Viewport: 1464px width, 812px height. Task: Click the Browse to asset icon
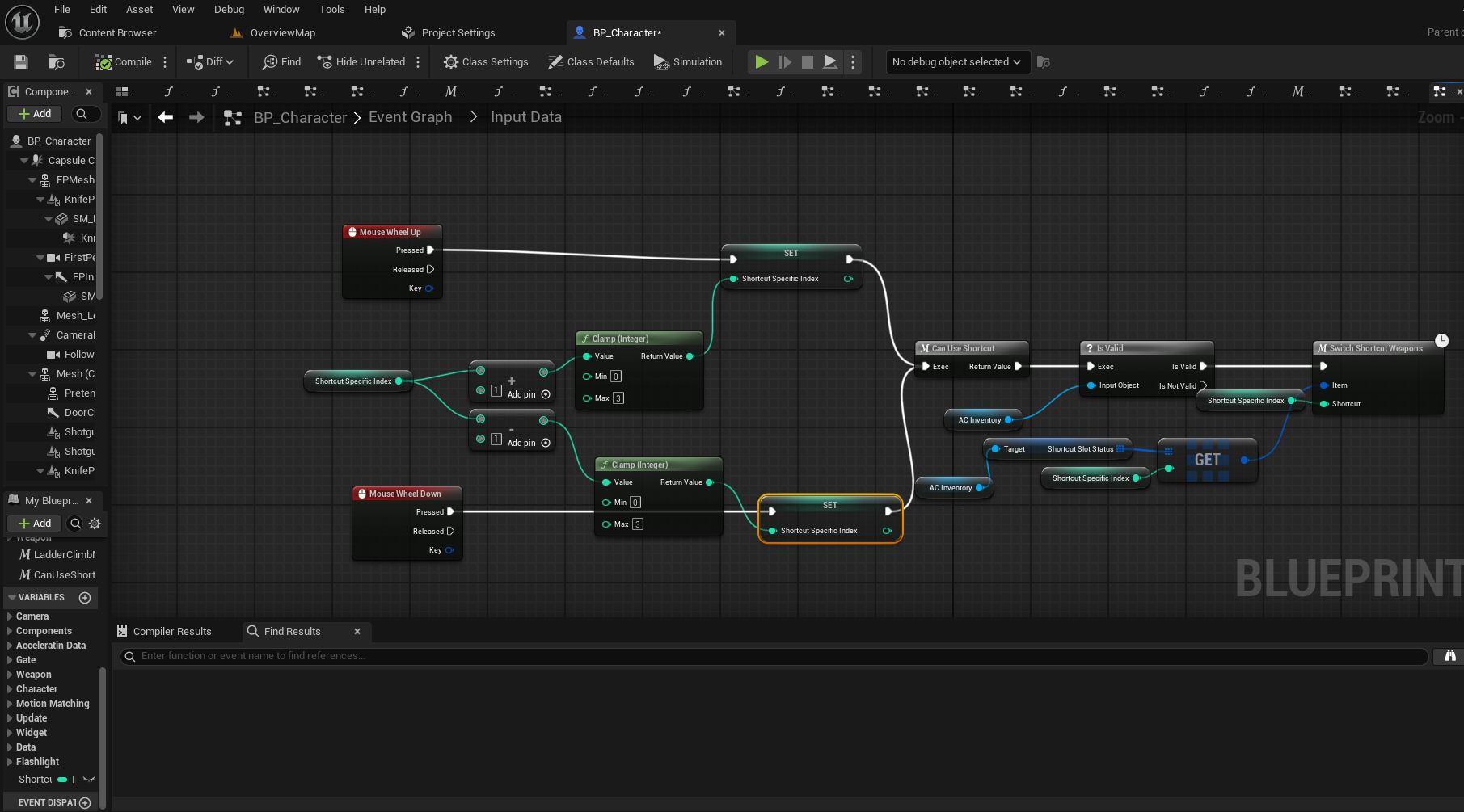click(x=56, y=62)
